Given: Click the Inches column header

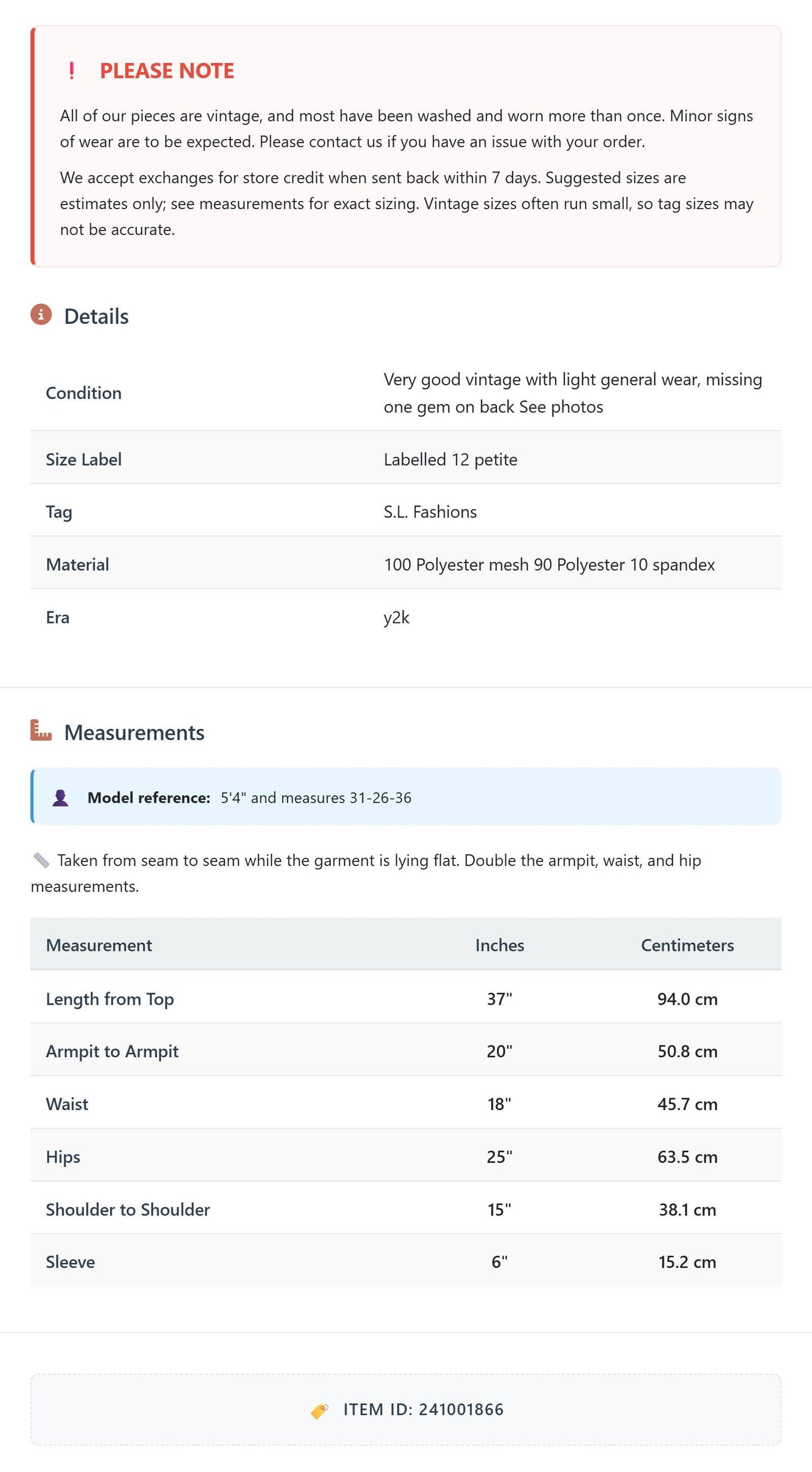Looking at the screenshot, I should (x=500, y=945).
